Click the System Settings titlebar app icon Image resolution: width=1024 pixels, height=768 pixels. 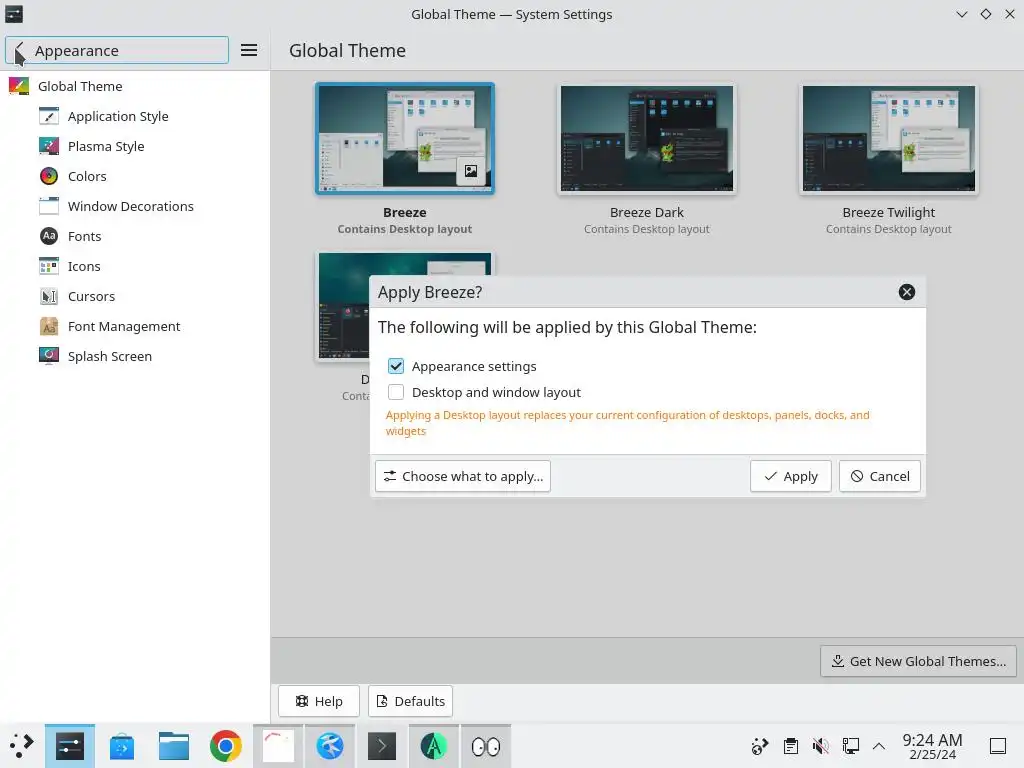pos(14,14)
